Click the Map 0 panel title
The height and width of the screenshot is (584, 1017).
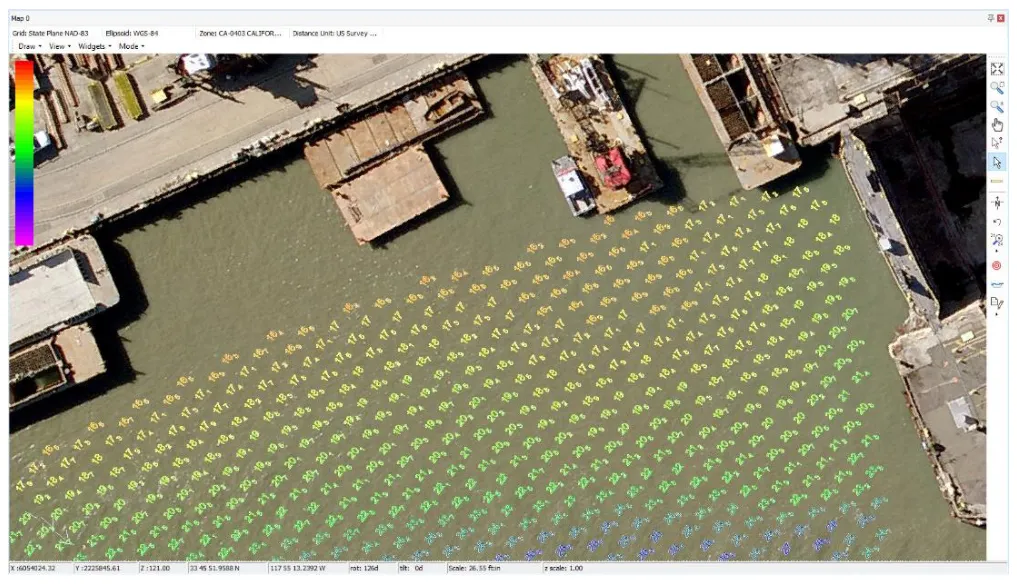pos(20,18)
